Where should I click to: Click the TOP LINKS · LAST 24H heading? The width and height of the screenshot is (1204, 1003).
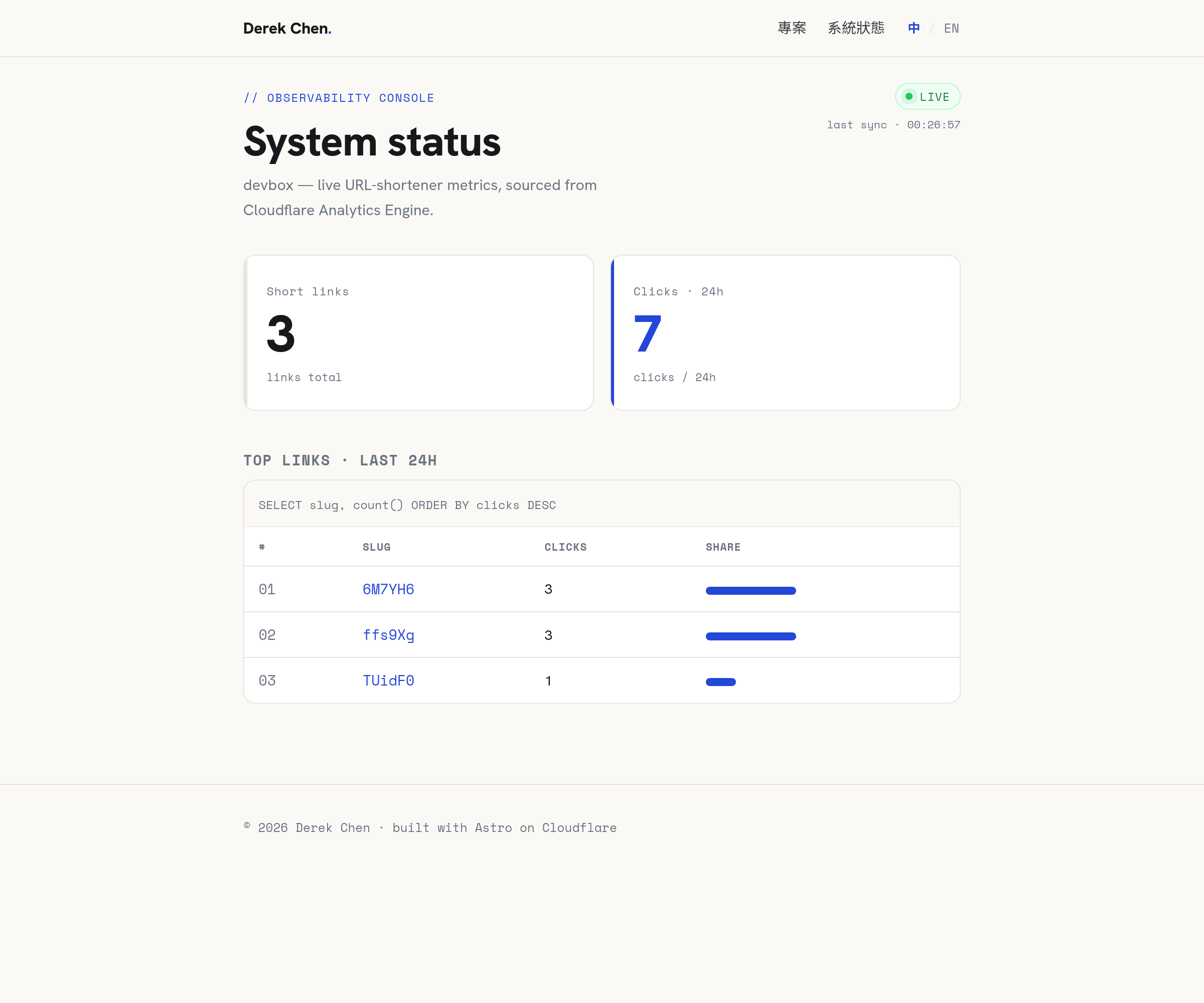click(x=340, y=460)
